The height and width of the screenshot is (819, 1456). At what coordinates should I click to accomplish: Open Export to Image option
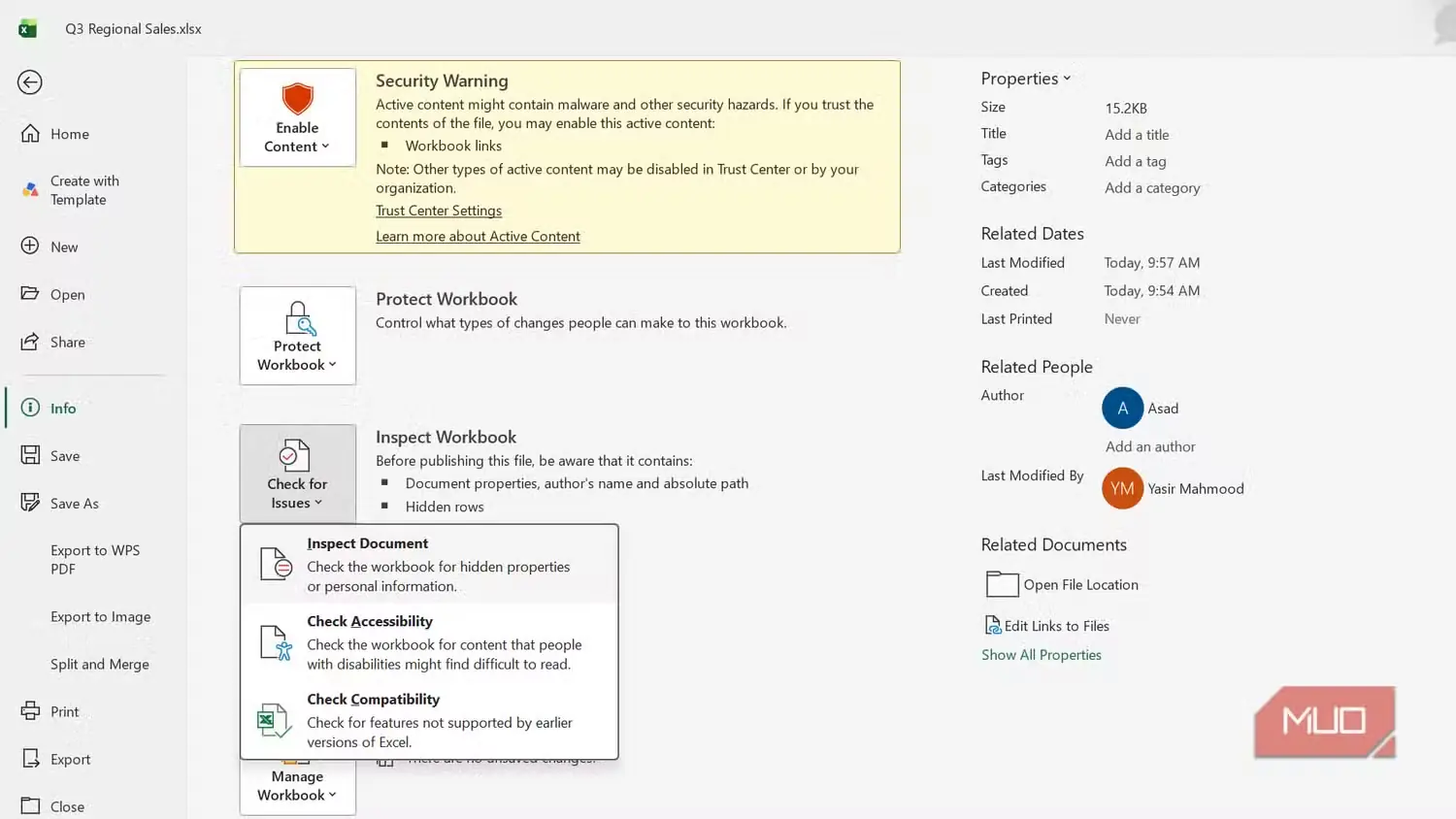pos(101,616)
